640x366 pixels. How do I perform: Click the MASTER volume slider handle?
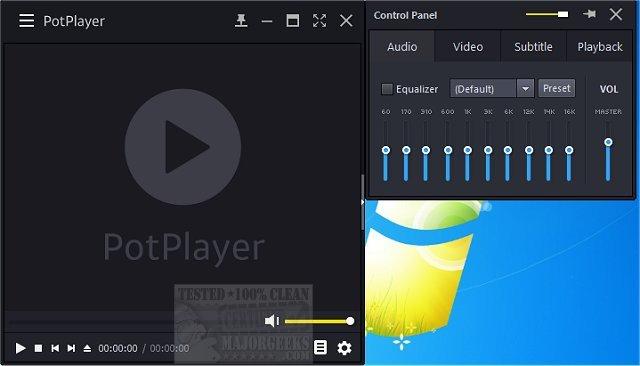608,142
